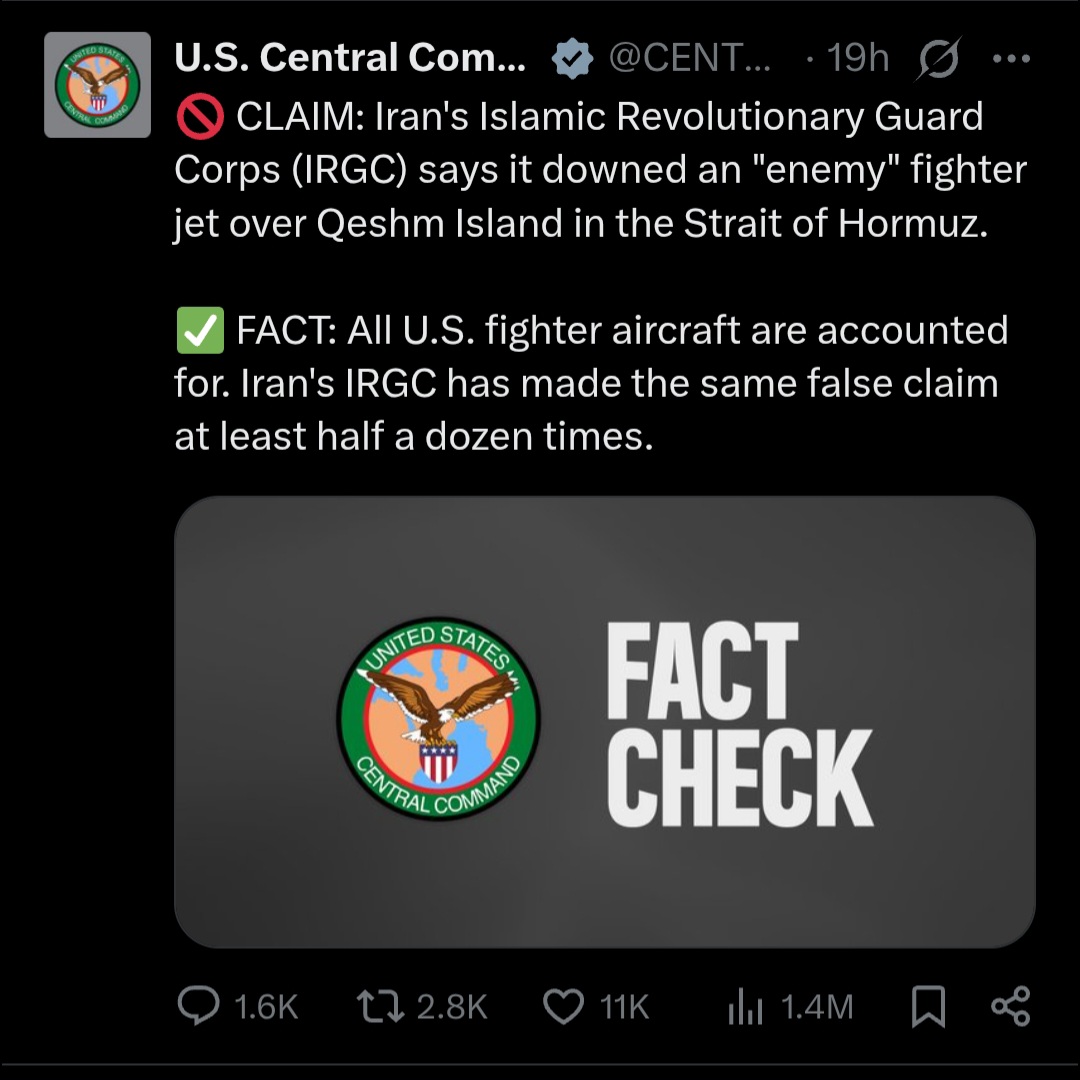Click the Central Command seal inside the image
The width and height of the screenshot is (1080, 1080).
(438, 720)
